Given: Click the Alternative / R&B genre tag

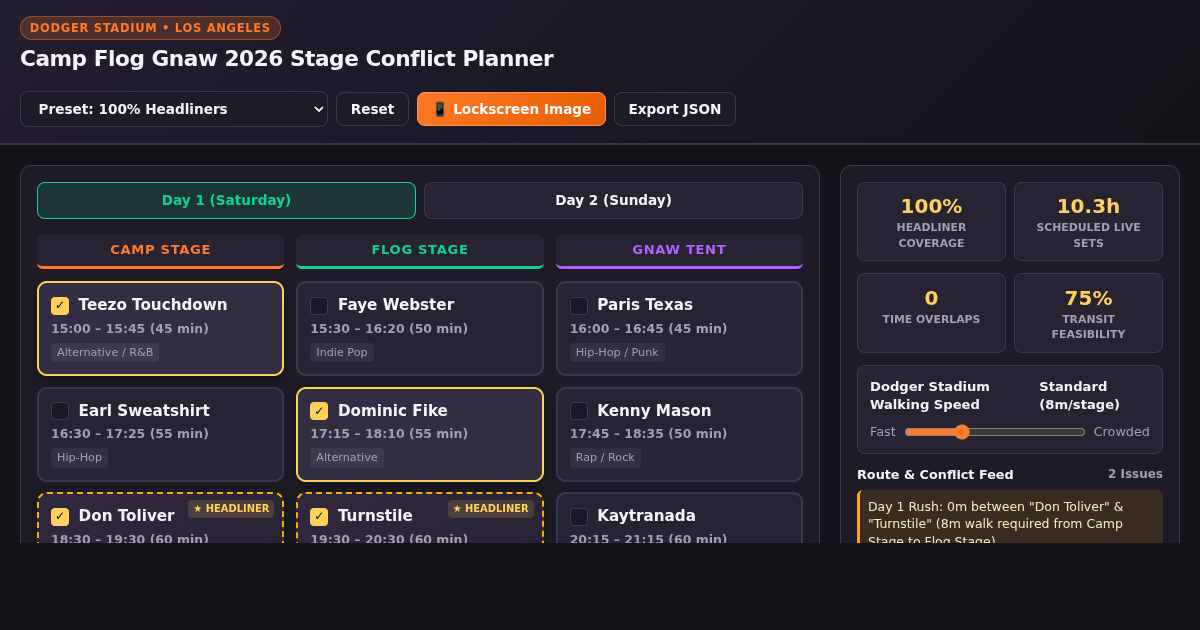Looking at the screenshot, I should click(105, 352).
